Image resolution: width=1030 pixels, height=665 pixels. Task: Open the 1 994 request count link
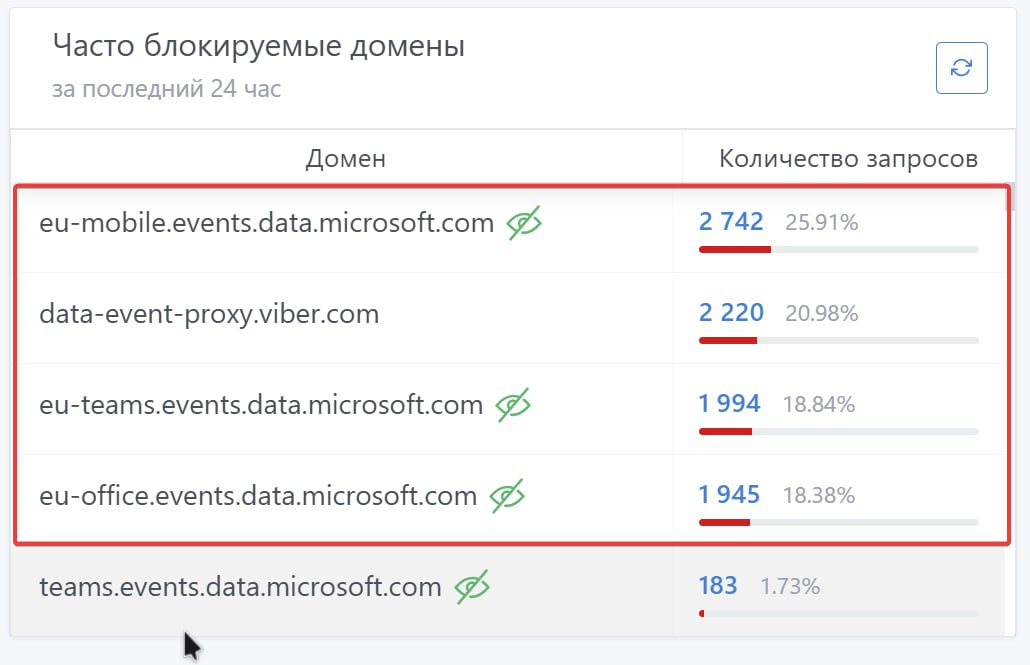coord(729,403)
